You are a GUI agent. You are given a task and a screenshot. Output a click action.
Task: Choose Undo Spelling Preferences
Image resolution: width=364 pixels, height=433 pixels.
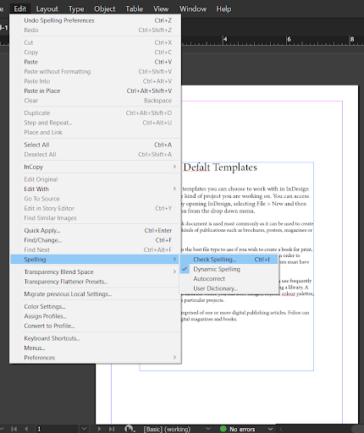pyautogui.click(x=96, y=20)
